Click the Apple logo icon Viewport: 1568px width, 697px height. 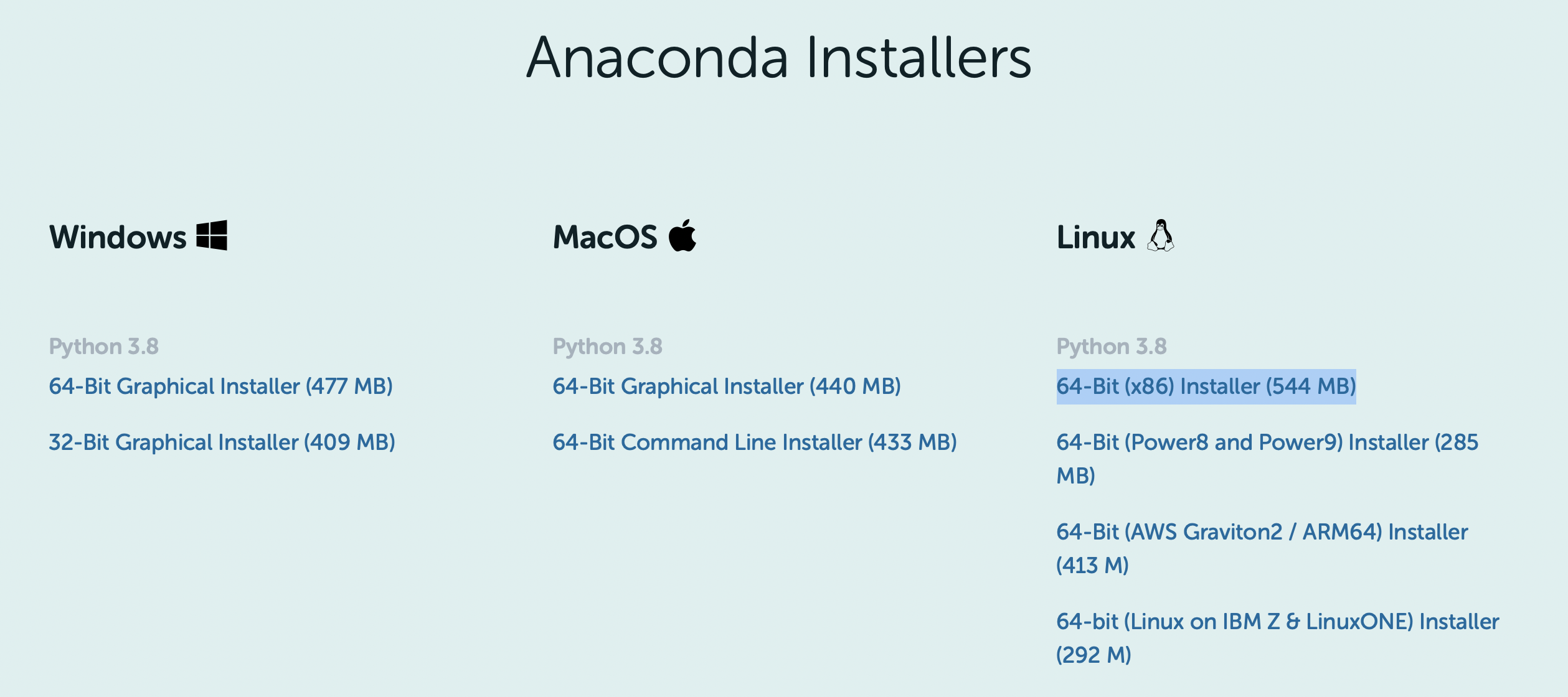point(682,236)
